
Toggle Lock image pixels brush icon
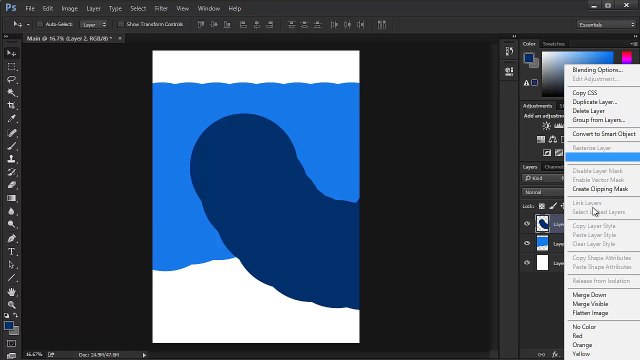pos(553,206)
